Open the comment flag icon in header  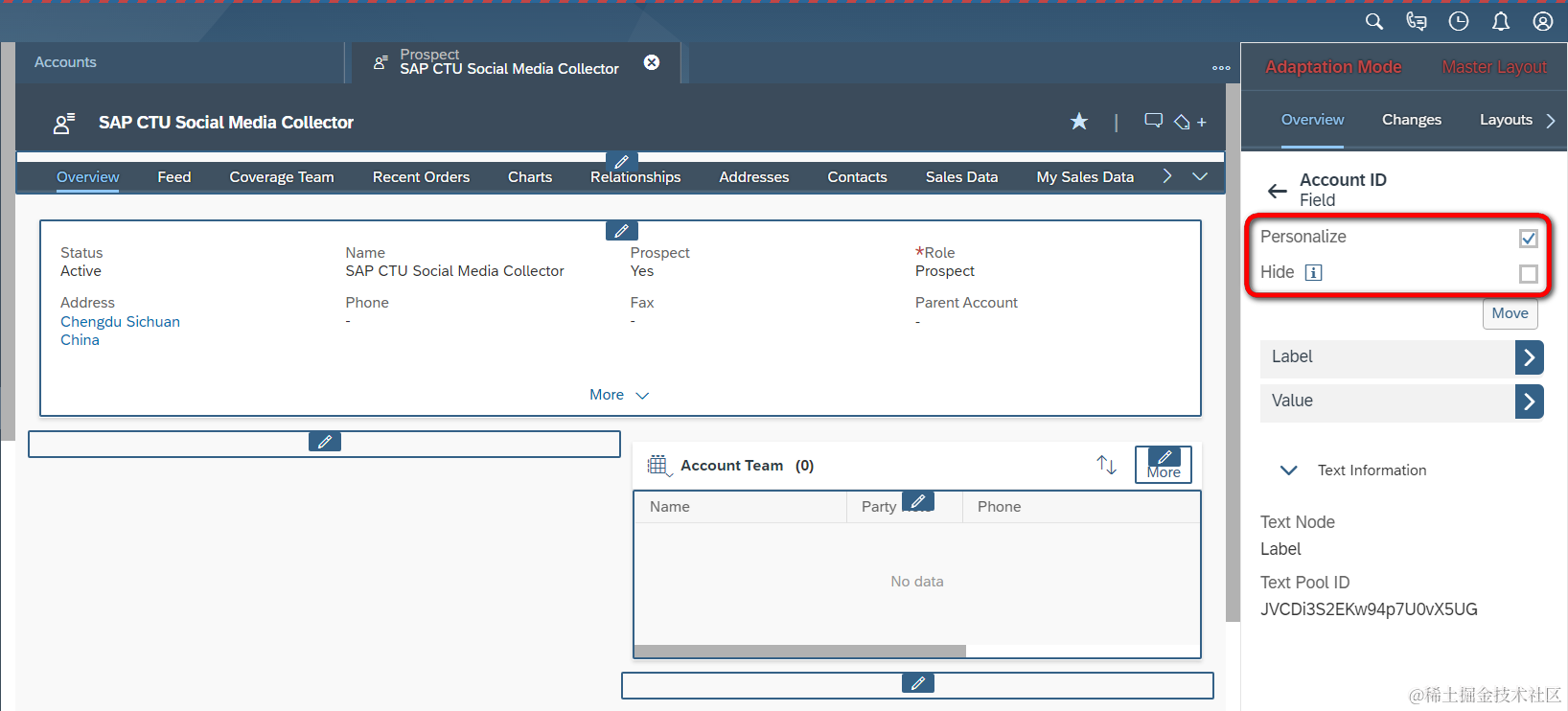point(1154,121)
